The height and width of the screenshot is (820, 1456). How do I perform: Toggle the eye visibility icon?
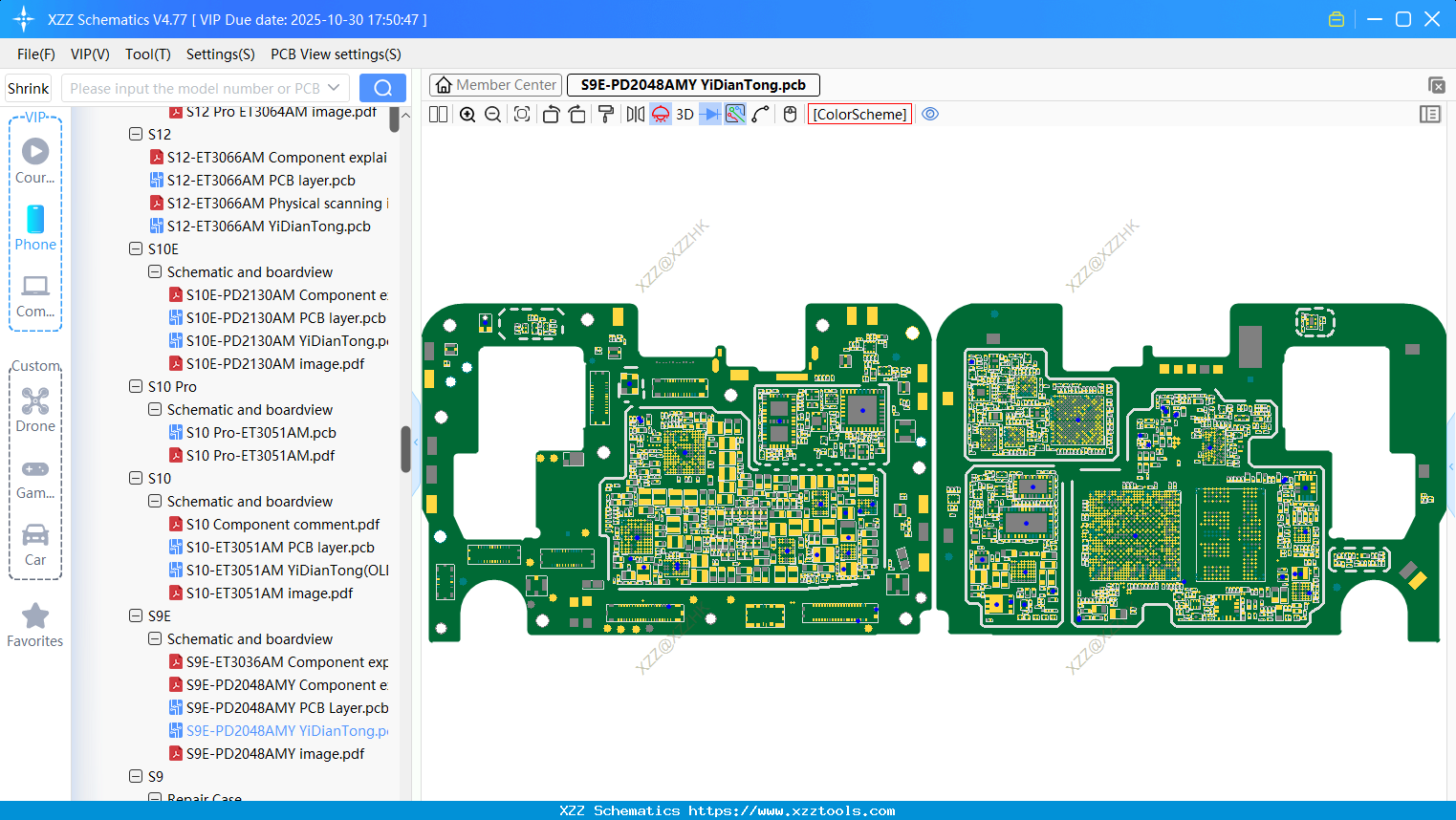[x=930, y=115]
